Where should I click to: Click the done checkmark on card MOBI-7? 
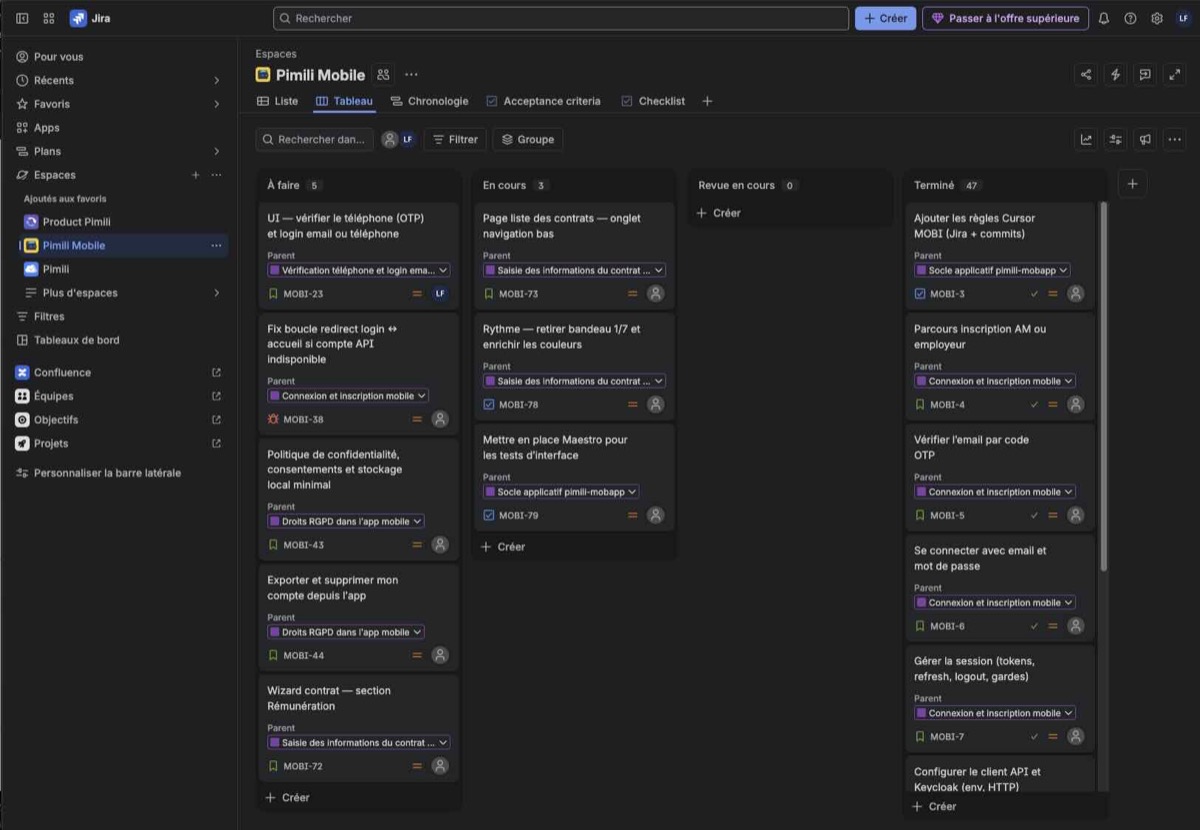coord(1035,737)
